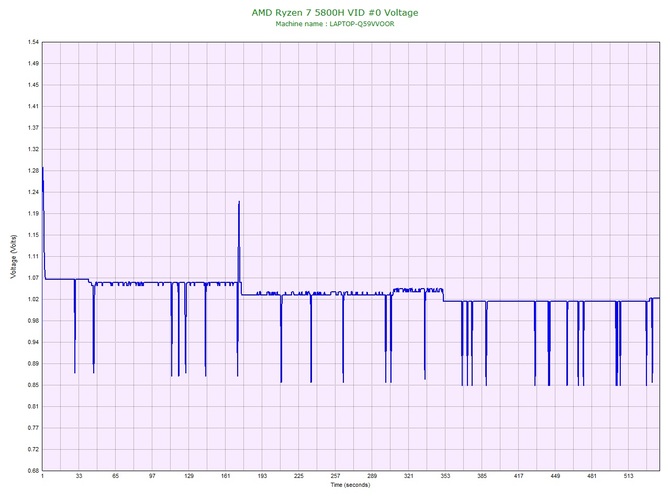The width and height of the screenshot is (670, 502).
Task: Click the 1.02 value on the voltage axis
Action: pos(33,299)
